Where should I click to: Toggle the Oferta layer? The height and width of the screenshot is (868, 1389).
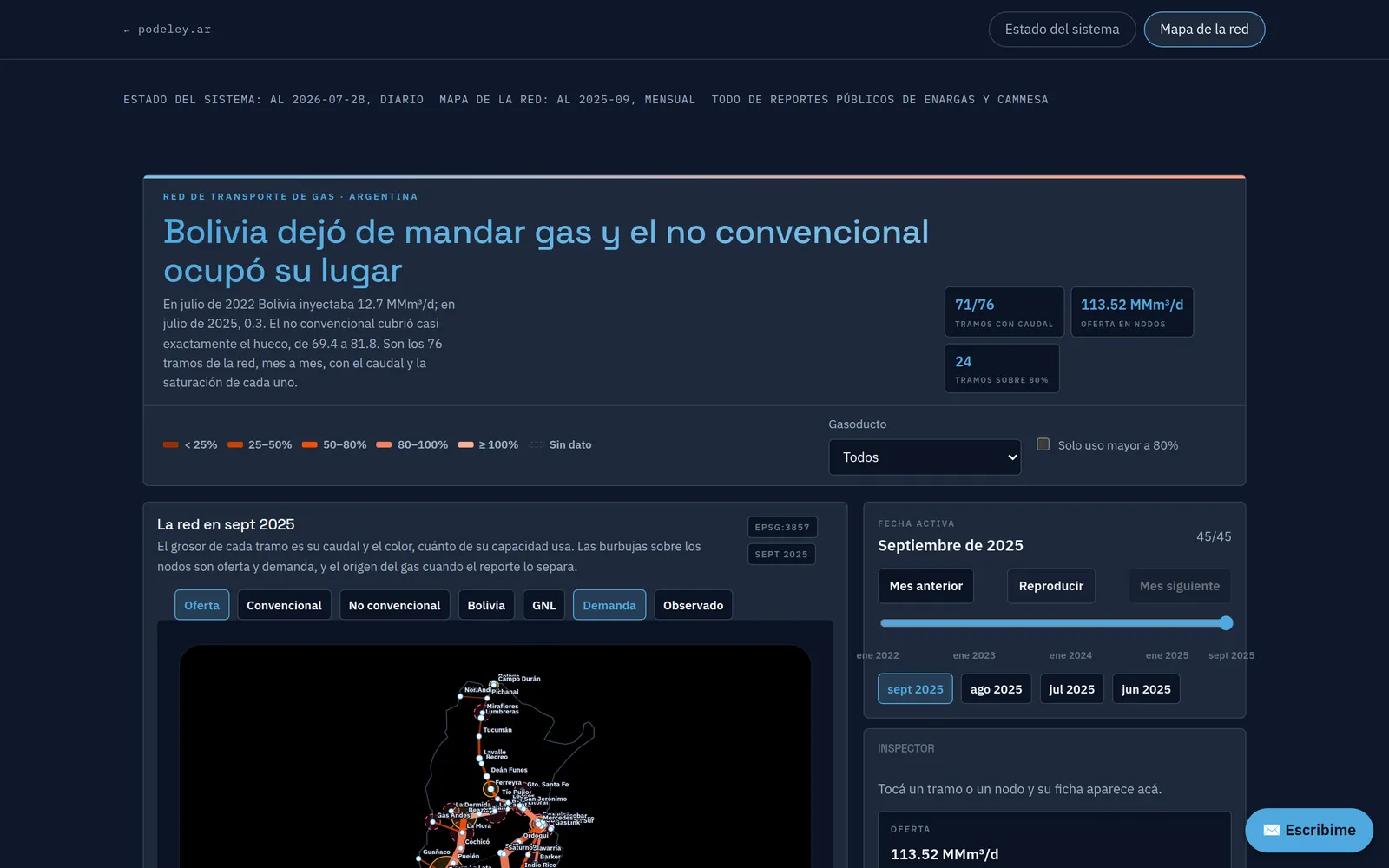[x=201, y=605]
